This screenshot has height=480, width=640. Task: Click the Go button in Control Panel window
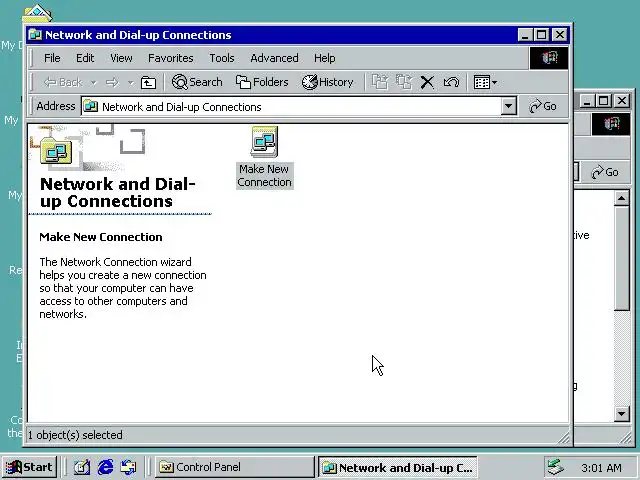[x=605, y=172]
